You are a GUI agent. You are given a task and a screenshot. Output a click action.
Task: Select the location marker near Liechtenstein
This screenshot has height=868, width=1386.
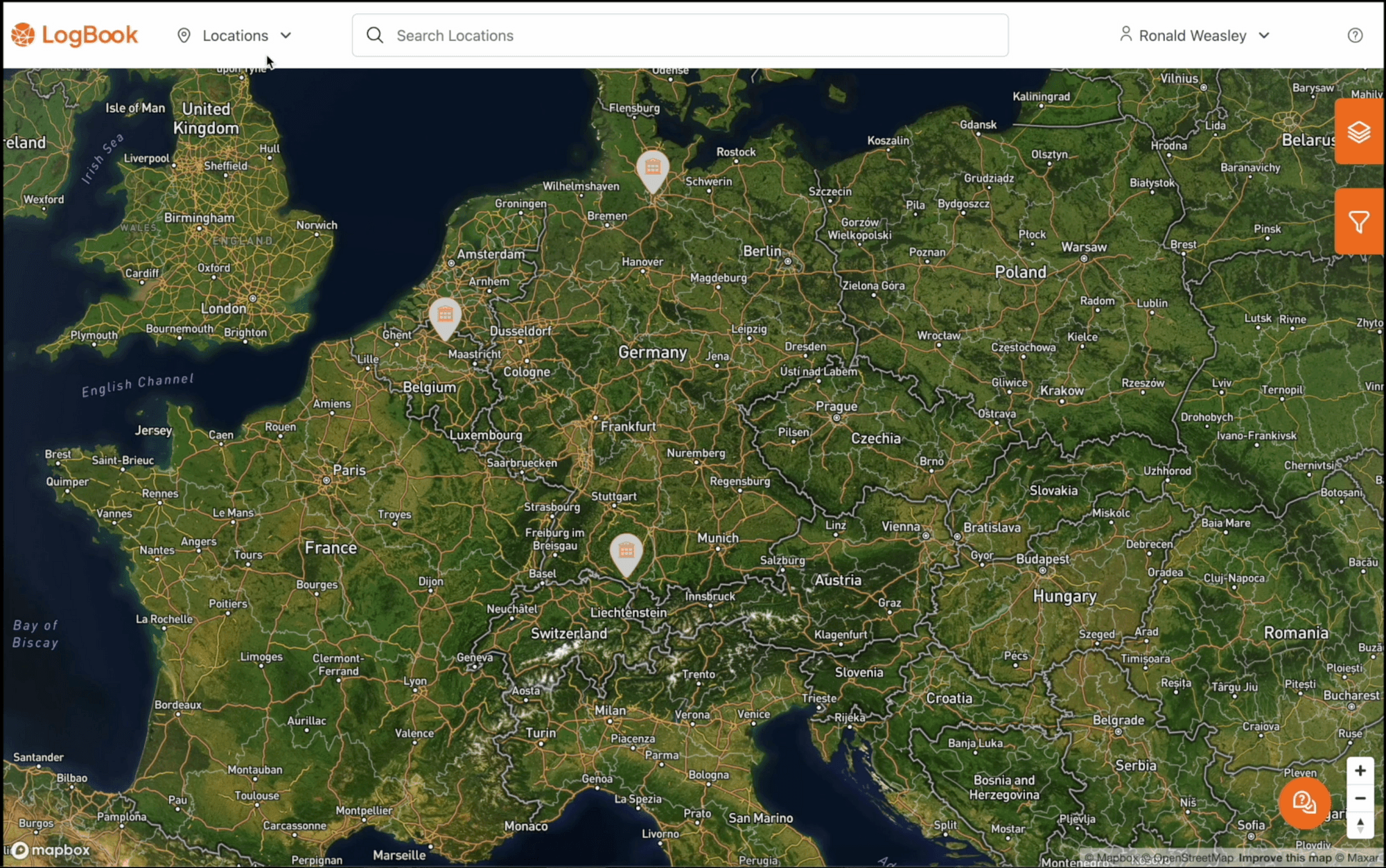pos(626,552)
